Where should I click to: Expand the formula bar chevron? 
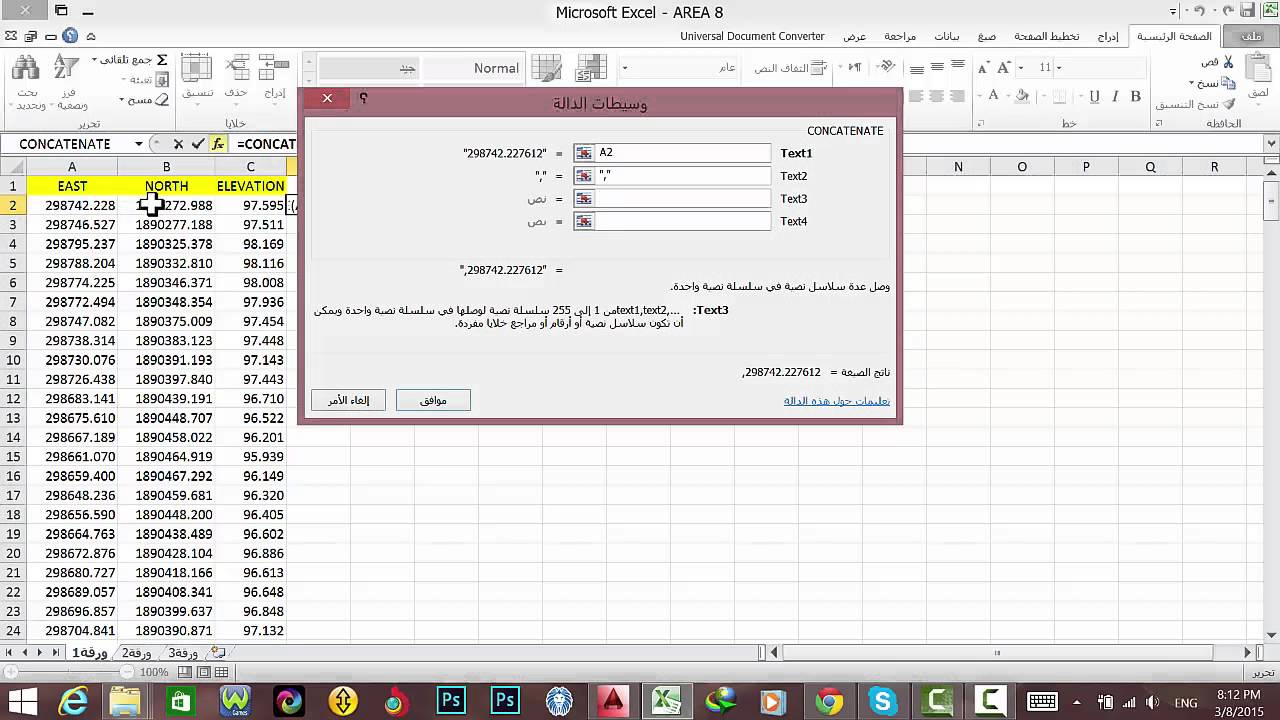tap(1270, 144)
